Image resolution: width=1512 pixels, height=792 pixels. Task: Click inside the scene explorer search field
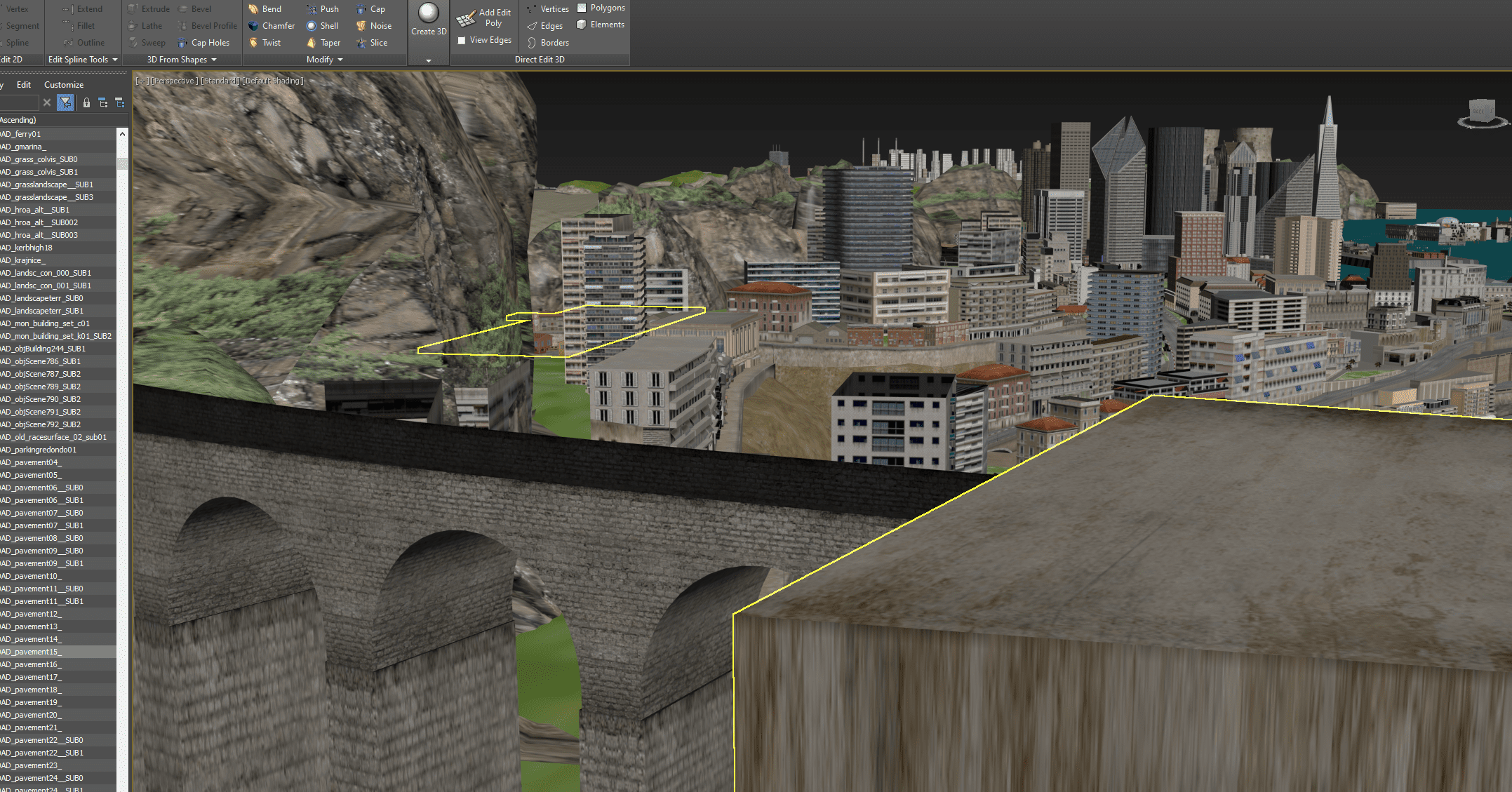(19, 103)
